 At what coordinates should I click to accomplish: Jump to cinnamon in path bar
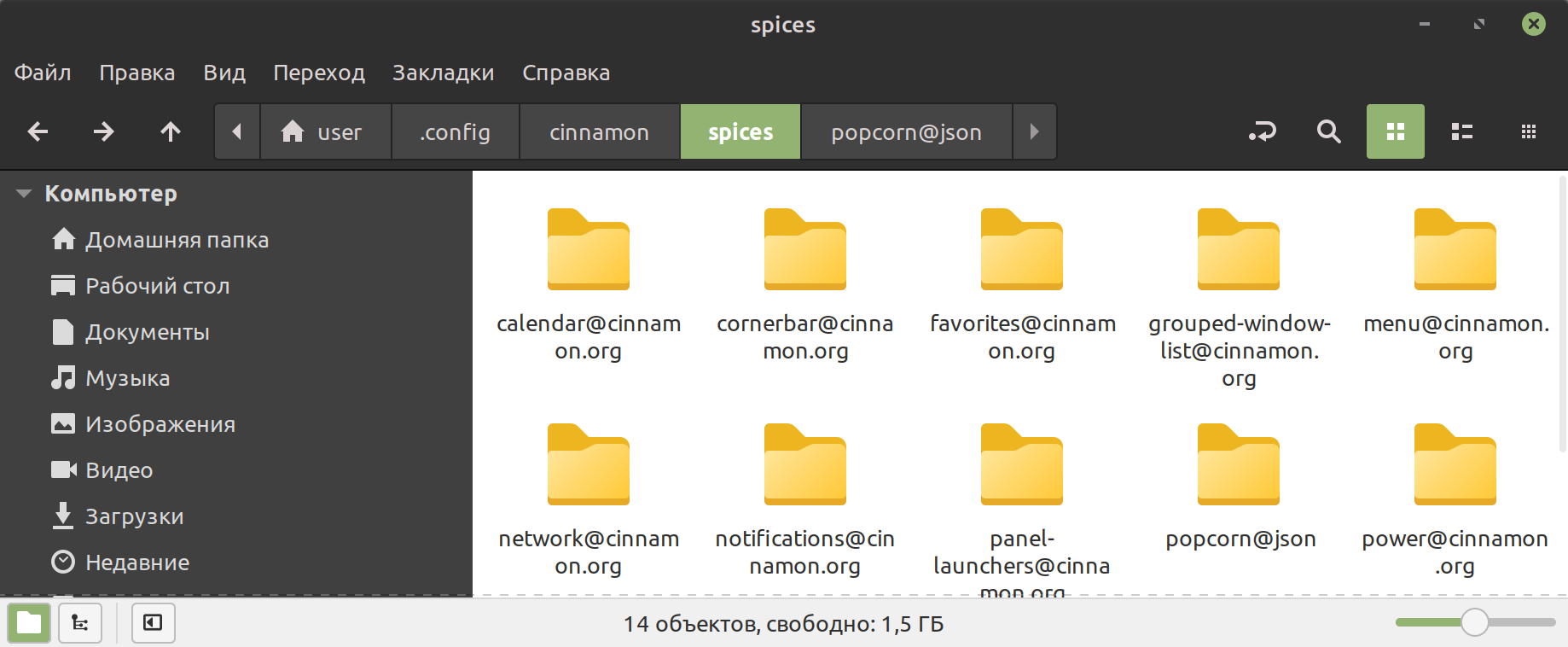click(x=600, y=131)
